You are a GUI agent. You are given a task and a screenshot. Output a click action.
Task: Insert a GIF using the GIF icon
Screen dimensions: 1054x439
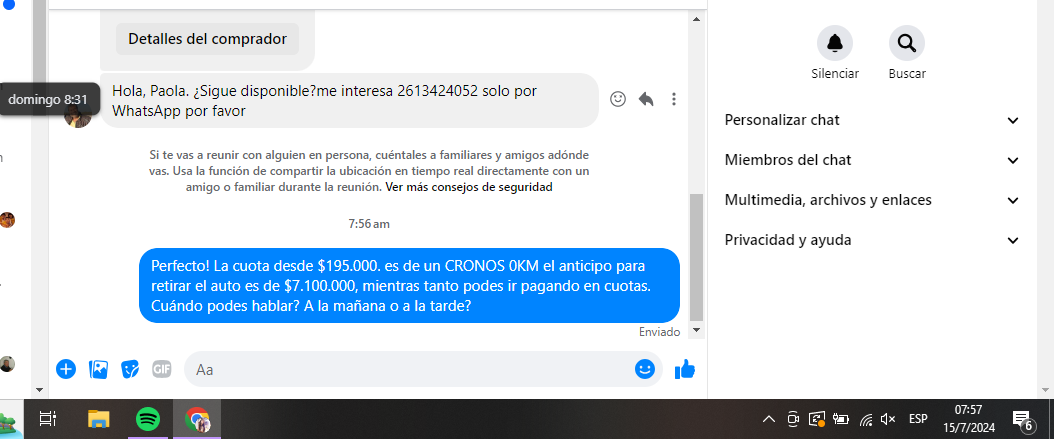click(161, 369)
